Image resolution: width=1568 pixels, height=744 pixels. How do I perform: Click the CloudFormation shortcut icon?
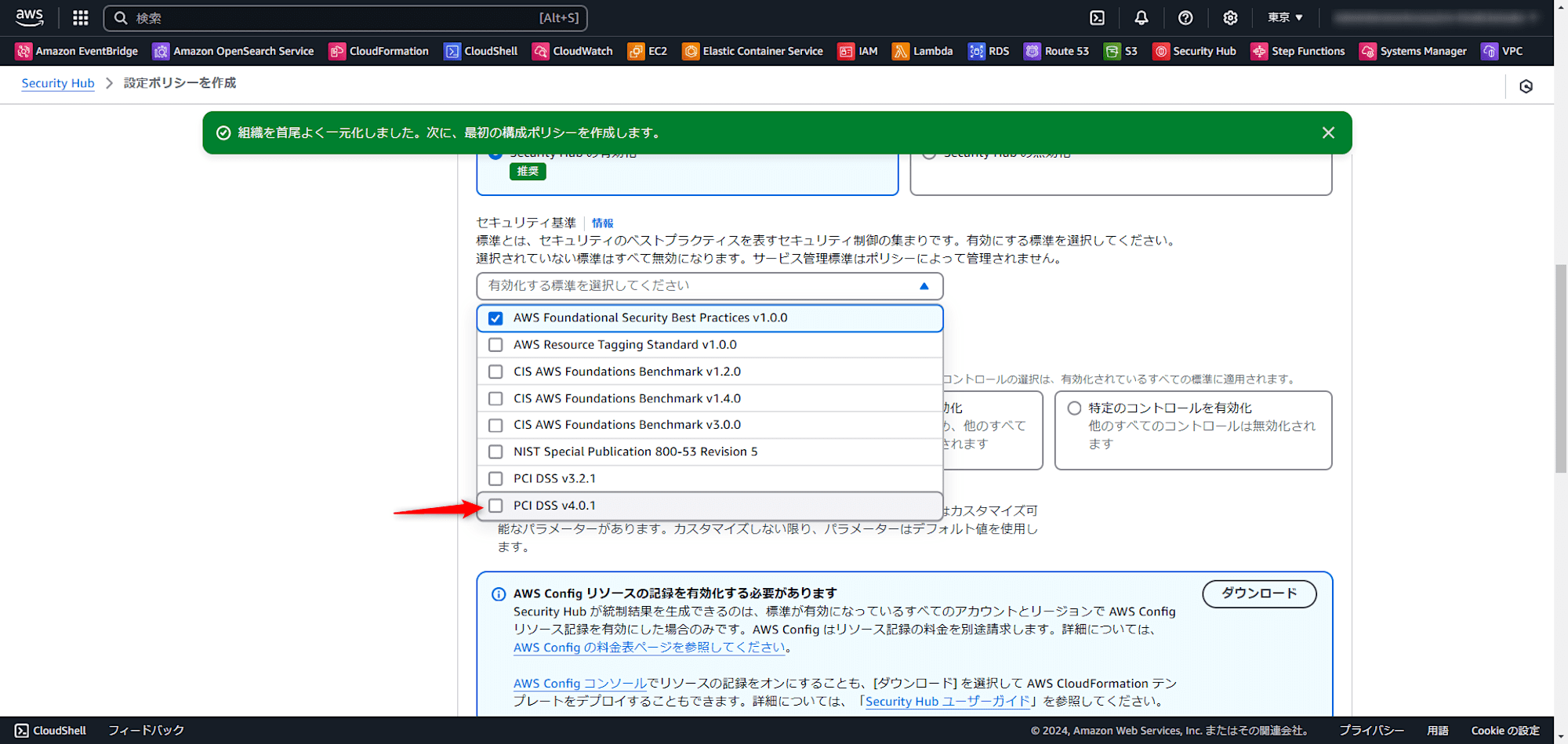pyautogui.click(x=337, y=51)
